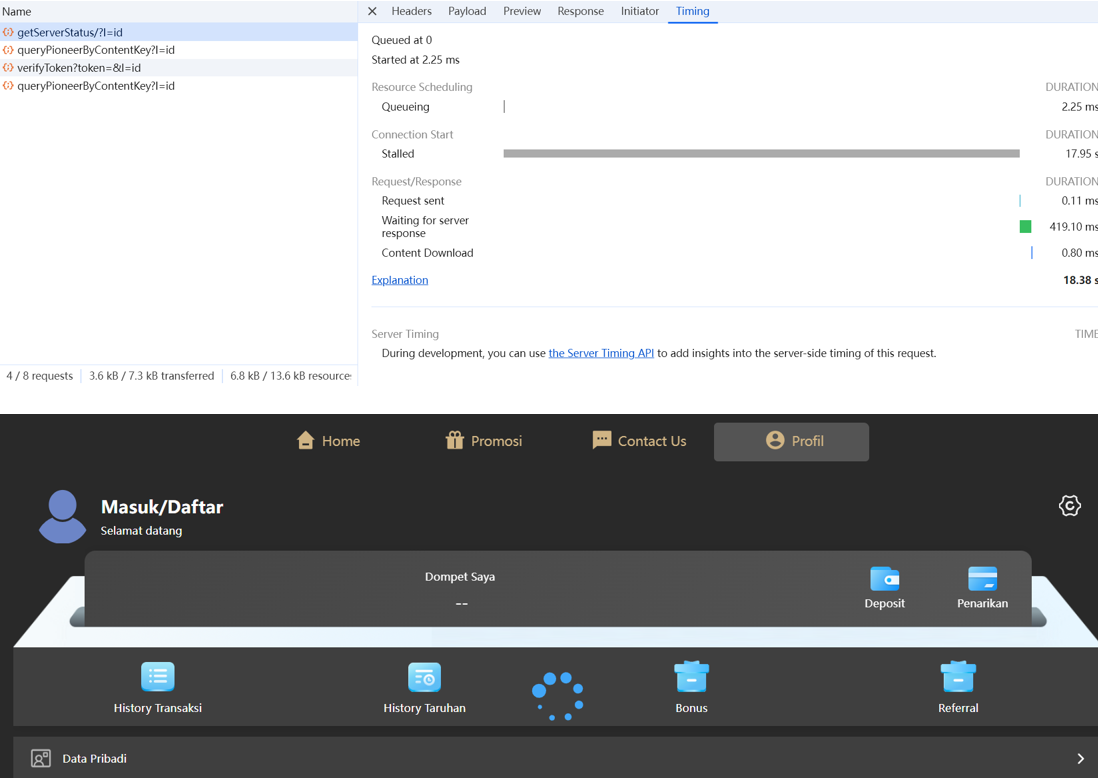Click the History Taruhan label
Screen dimensions: 1098x778
click(x=424, y=708)
